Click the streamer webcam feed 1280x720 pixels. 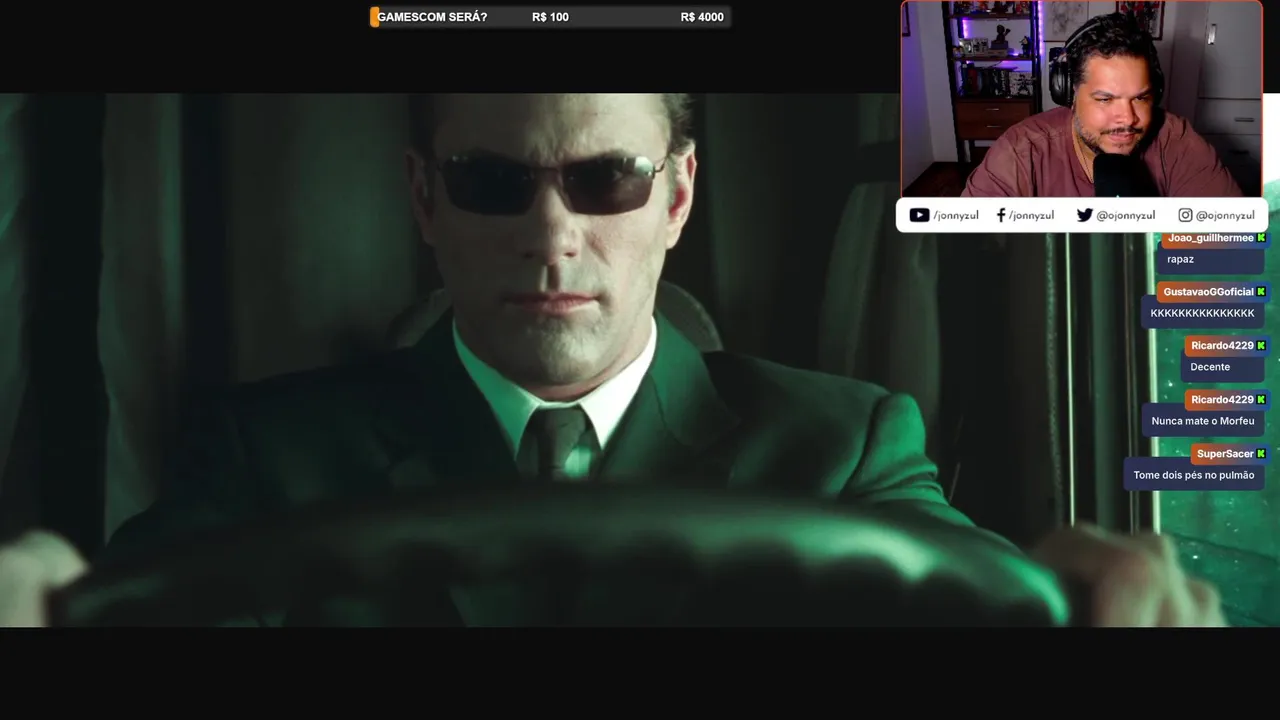point(1082,99)
